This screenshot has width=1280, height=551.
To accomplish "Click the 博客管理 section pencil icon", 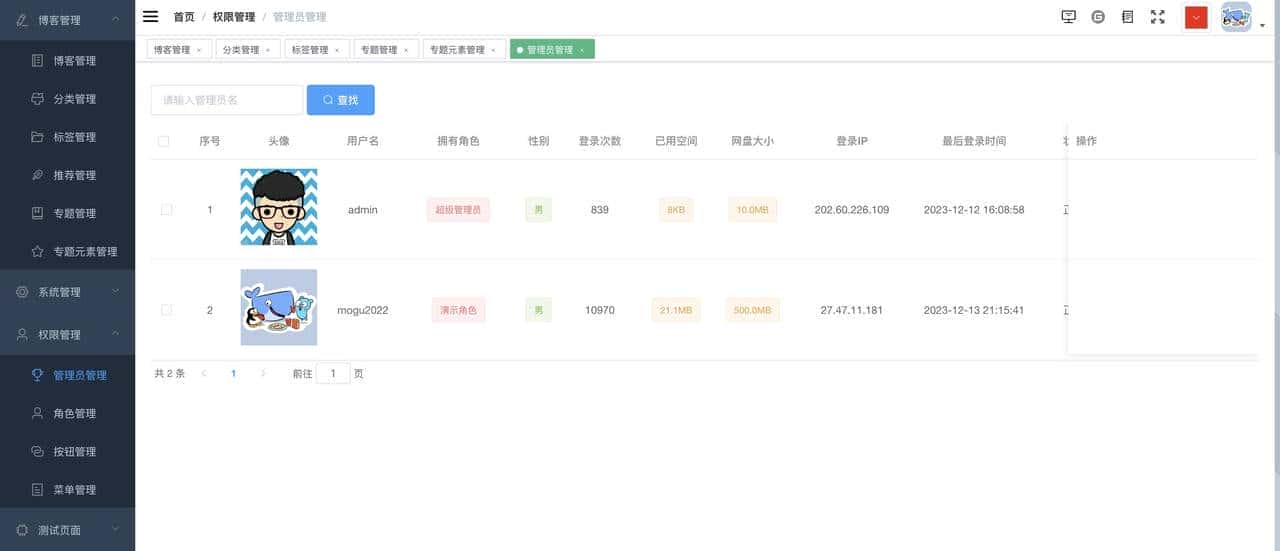I will pyautogui.click(x=22, y=20).
